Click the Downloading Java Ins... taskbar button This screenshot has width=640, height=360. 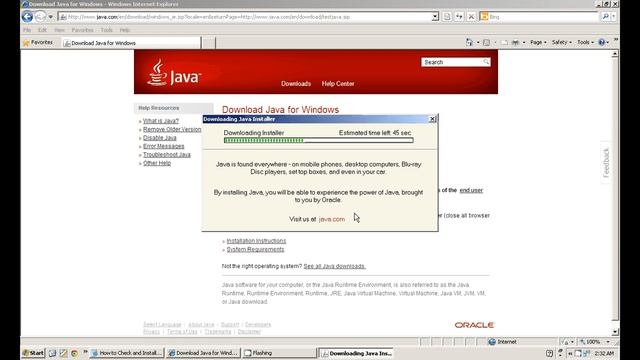pyautogui.click(x=356, y=353)
